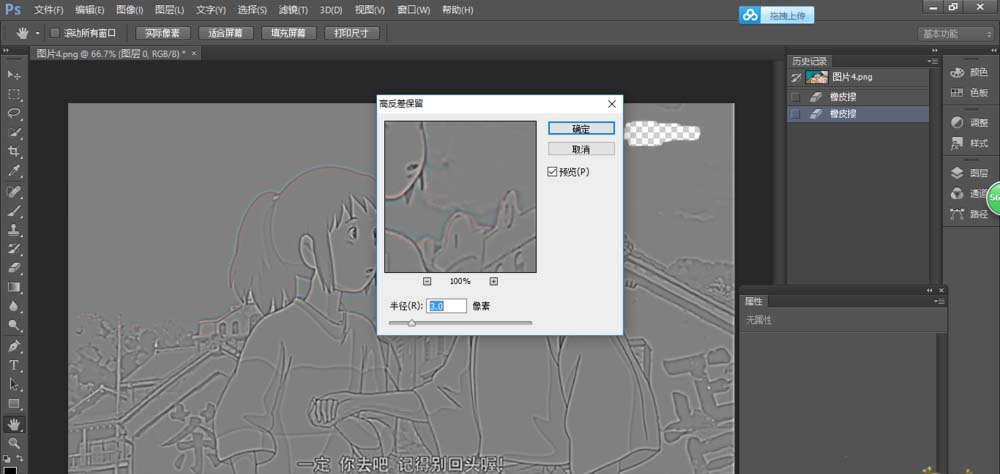1000x474 pixels.
Task: Open the Hand tool preset picker arrow
Action: pyautogui.click(x=37, y=33)
